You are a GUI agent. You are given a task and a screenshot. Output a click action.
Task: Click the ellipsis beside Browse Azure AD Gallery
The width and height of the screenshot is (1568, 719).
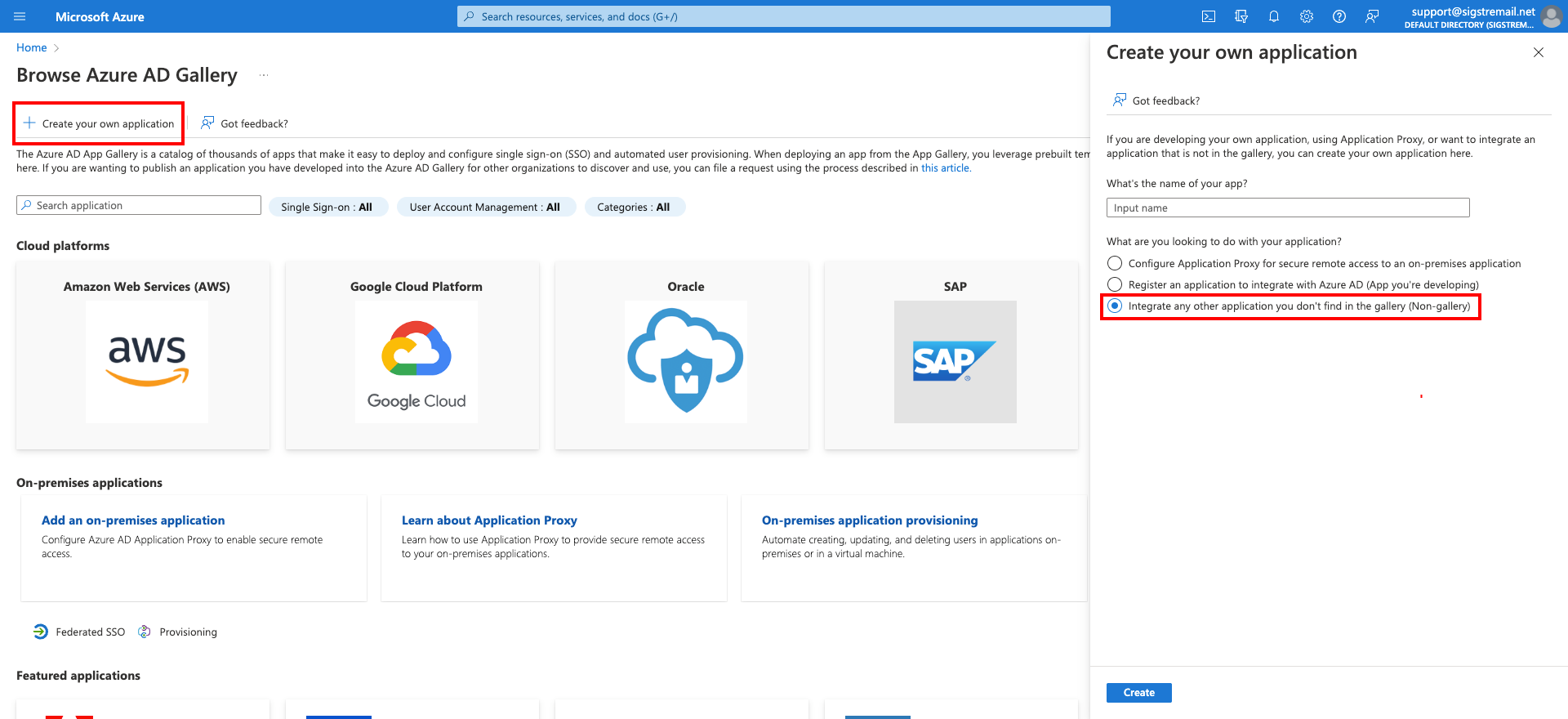(264, 75)
